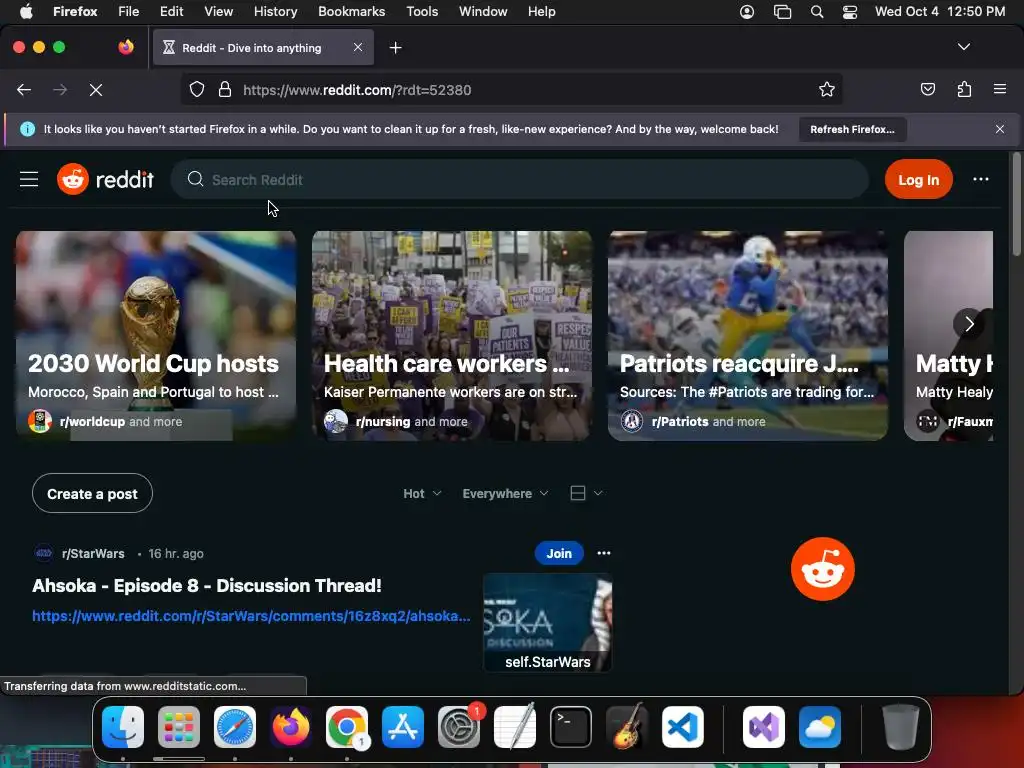Click the Log In button

coord(918,179)
